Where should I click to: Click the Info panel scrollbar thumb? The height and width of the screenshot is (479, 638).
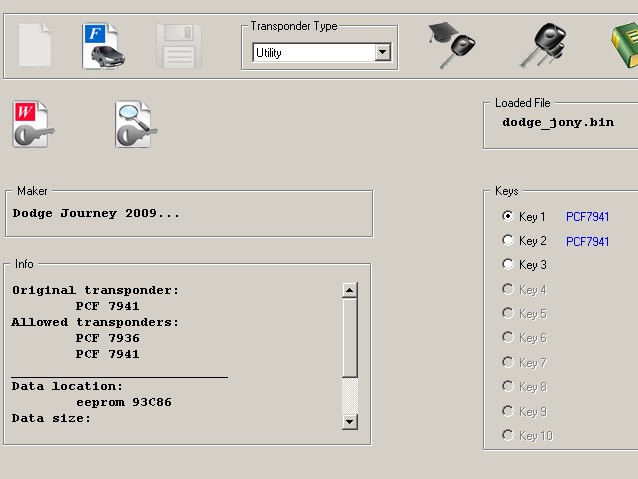click(350, 338)
